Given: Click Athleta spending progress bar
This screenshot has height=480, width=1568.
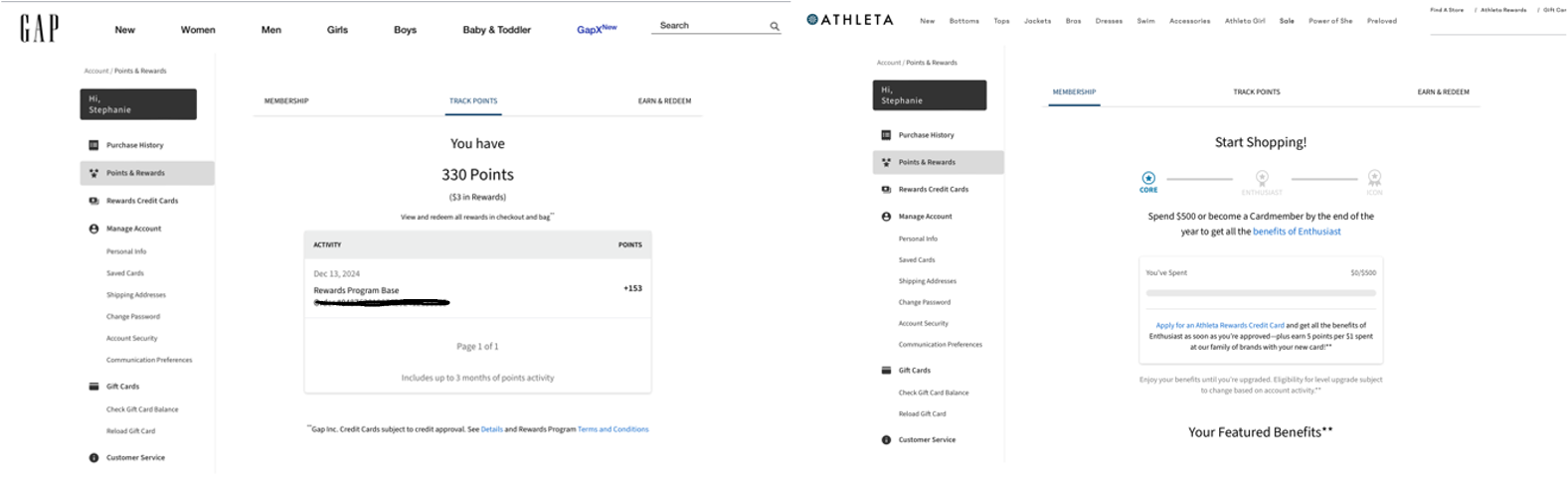Looking at the screenshot, I should pyautogui.click(x=1261, y=293).
